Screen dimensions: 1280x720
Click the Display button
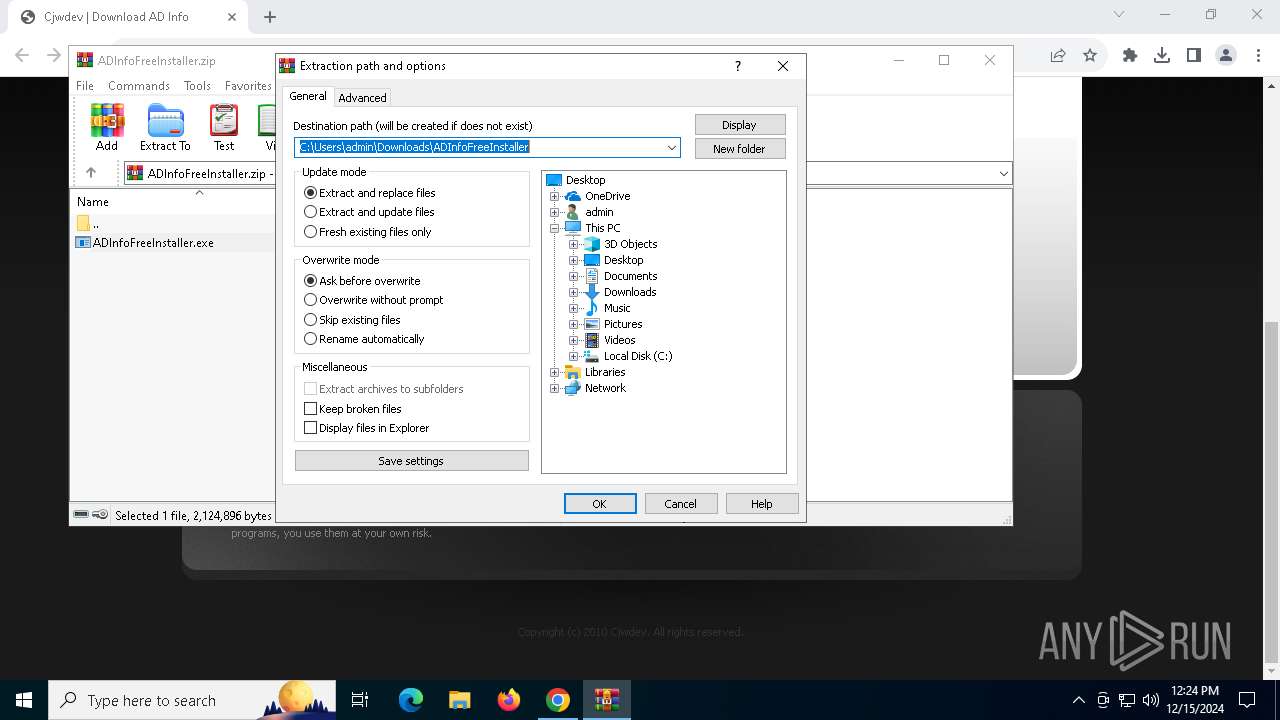[740, 125]
